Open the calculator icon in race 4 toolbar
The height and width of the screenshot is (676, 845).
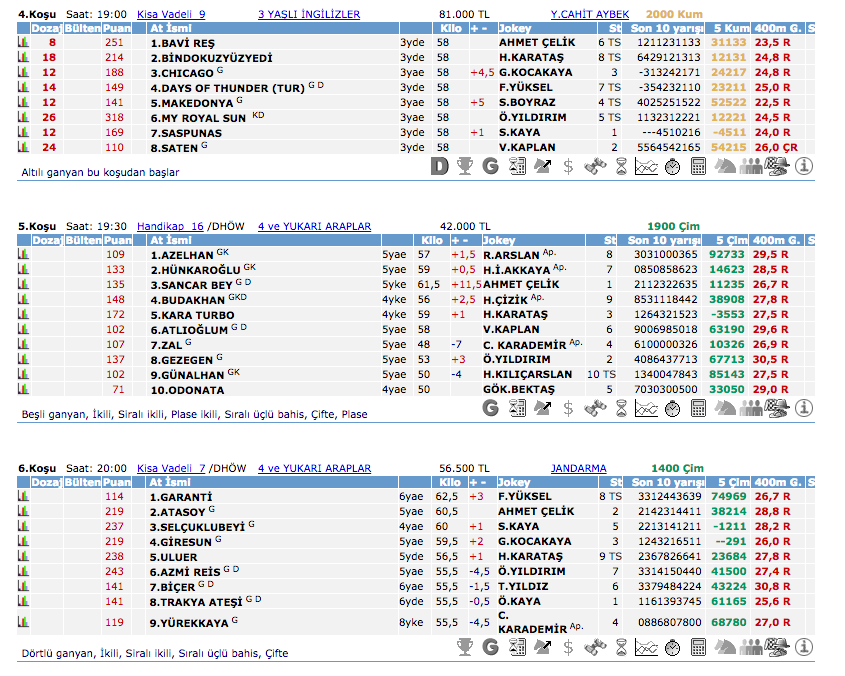[x=698, y=166]
